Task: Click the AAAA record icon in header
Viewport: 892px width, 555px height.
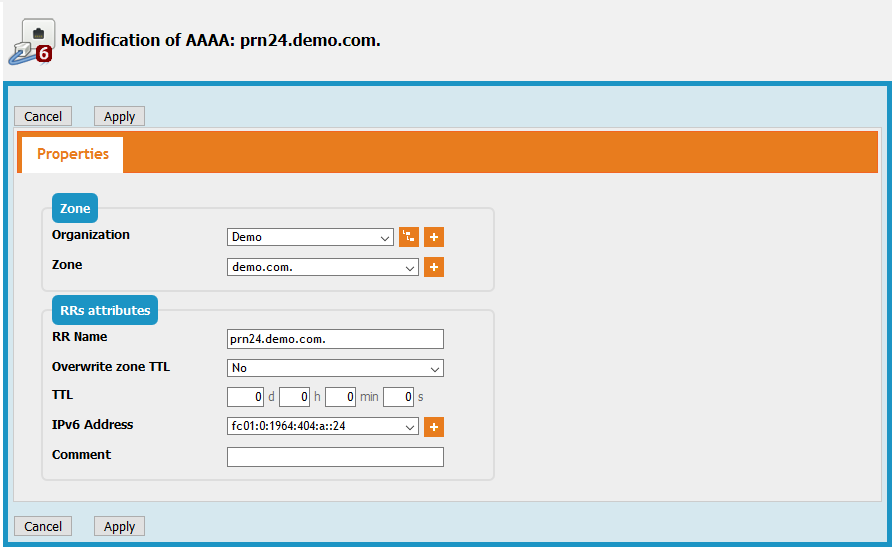Action: (x=31, y=41)
